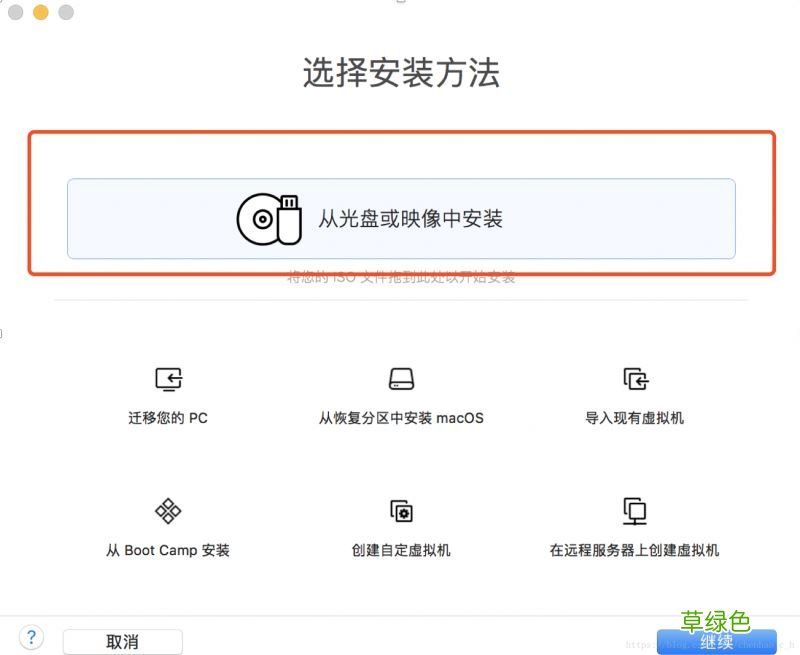The image size is (800, 655).
Task: Click the import arrow icon for existing VMs
Action: coord(634,380)
